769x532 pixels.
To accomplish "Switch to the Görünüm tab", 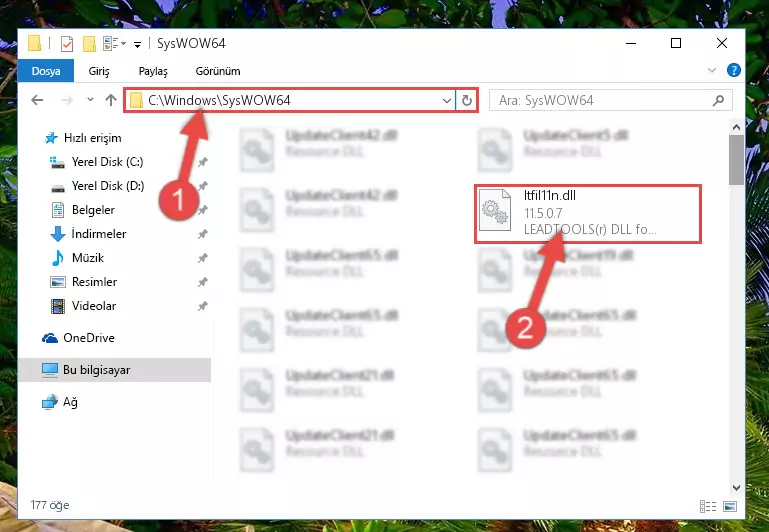I will click(x=218, y=71).
